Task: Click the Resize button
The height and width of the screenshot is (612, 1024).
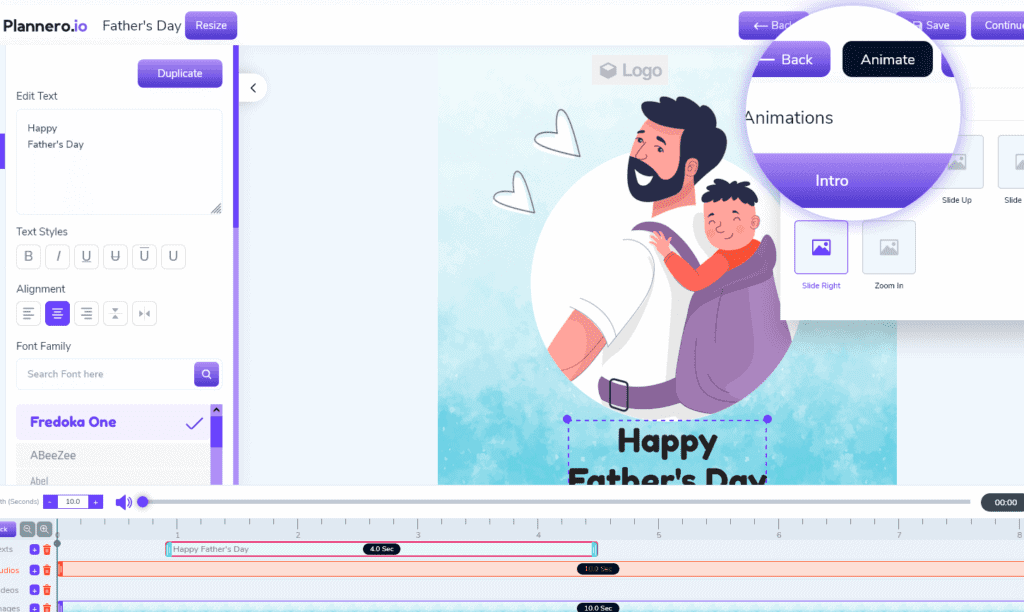Action: coord(210,25)
